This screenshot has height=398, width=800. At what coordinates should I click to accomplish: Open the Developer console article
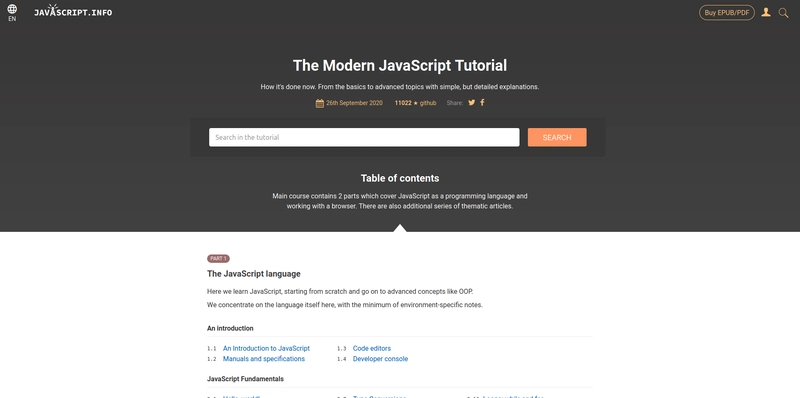[380, 359]
